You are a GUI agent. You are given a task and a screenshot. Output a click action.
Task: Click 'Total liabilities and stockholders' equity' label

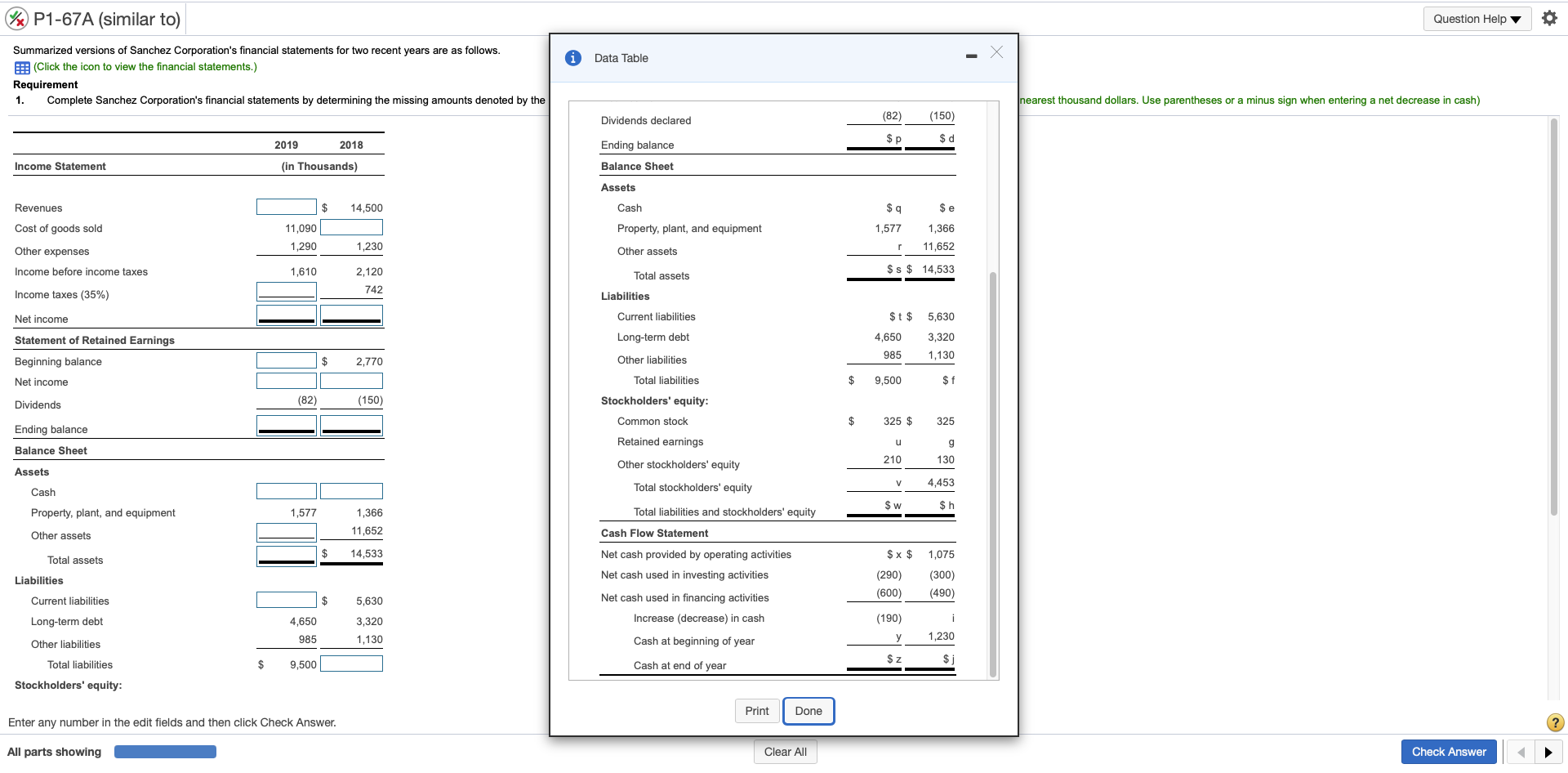tap(724, 512)
